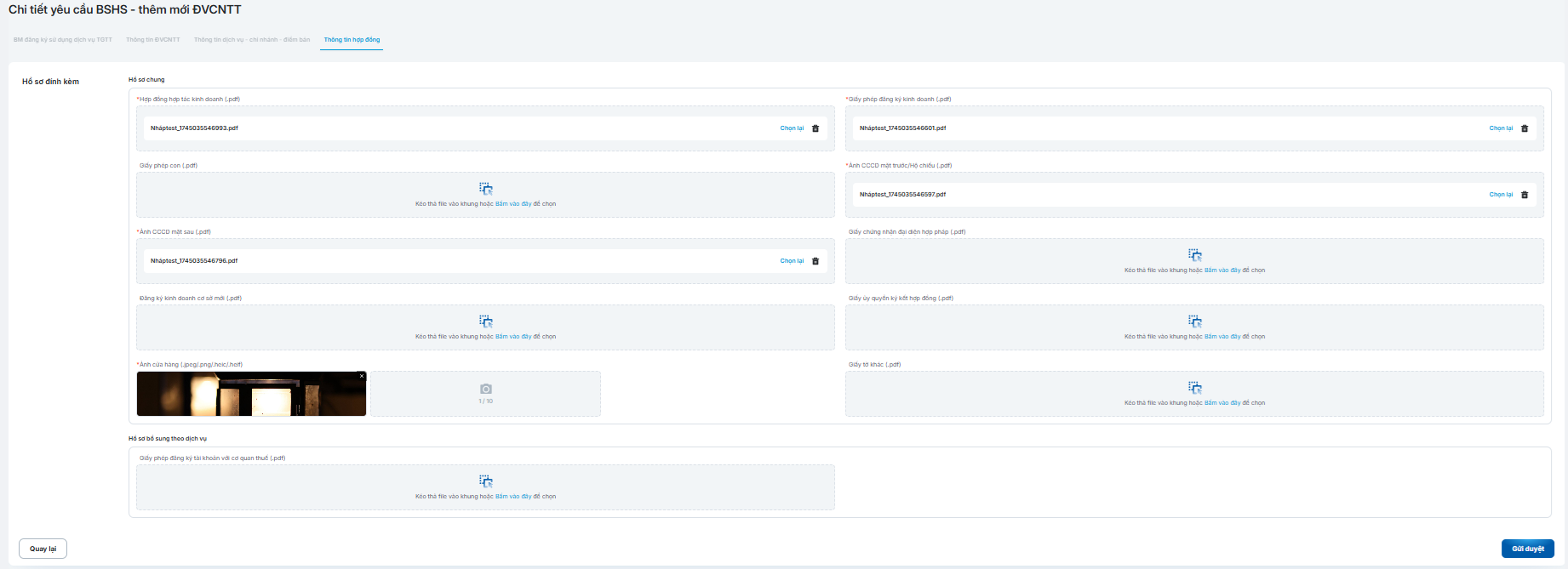Remove store photo with the X icon
The image size is (1568, 569).
[362, 376]
